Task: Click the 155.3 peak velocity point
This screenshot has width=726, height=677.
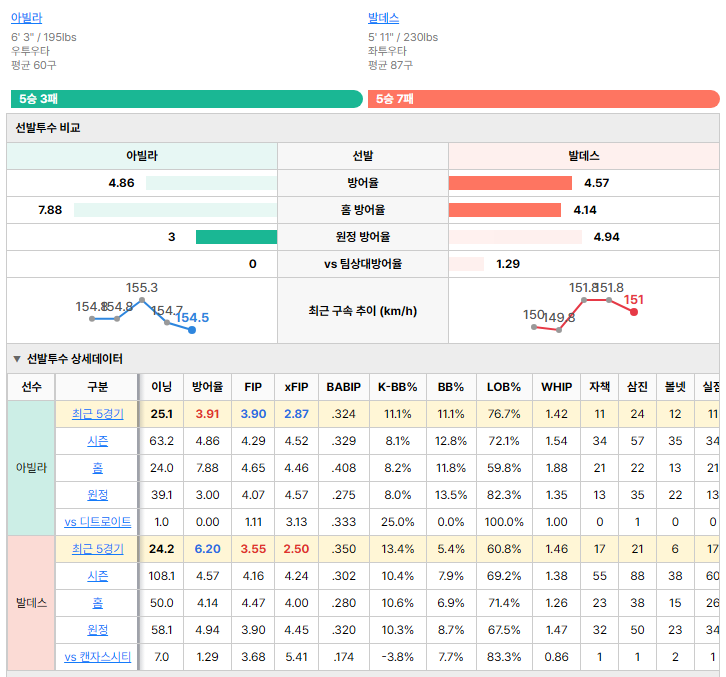Action: point(142,300)
